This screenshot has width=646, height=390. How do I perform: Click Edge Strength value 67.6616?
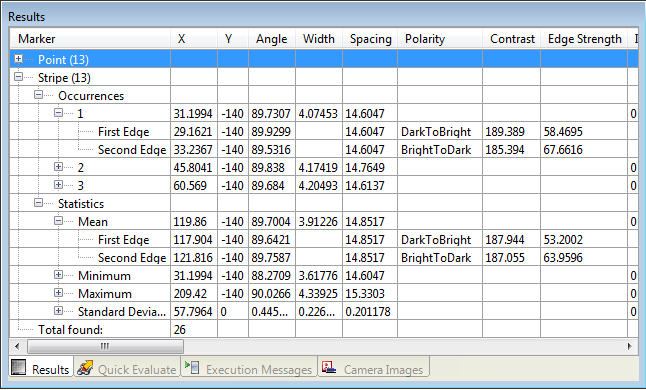coord(563,150)
